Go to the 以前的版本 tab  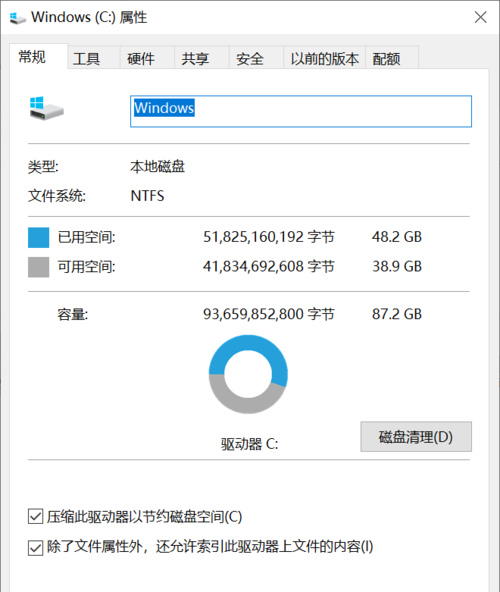[x=324, y=58]
